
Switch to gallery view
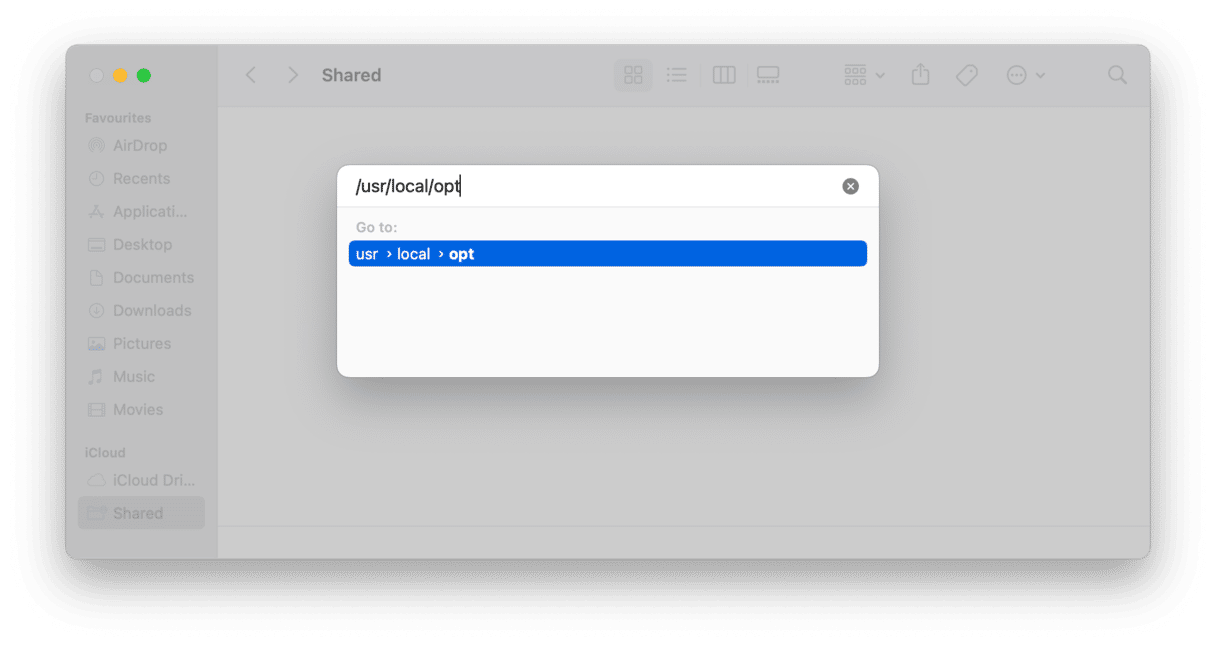(x=768, y=75)
